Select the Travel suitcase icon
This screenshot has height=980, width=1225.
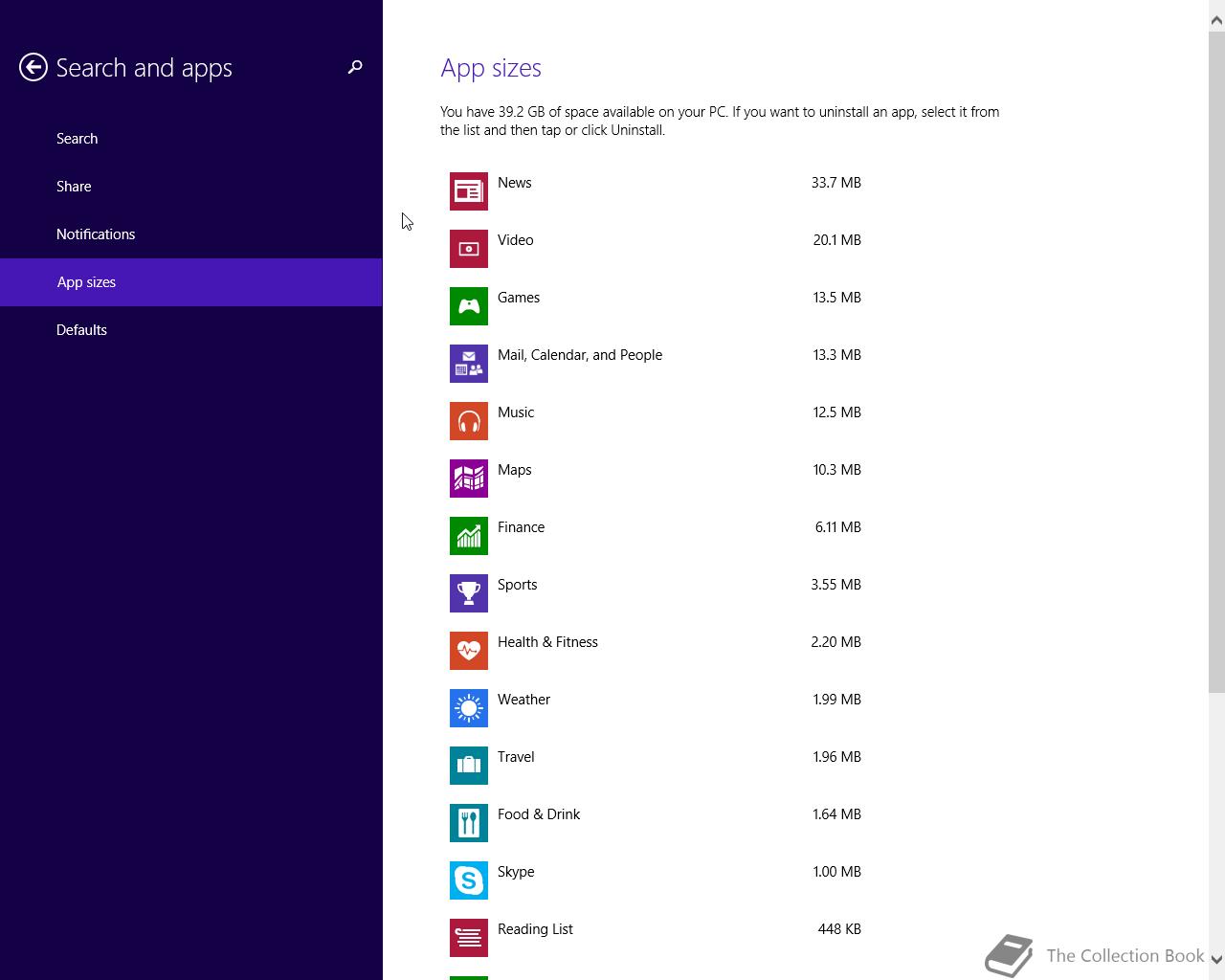469,766
